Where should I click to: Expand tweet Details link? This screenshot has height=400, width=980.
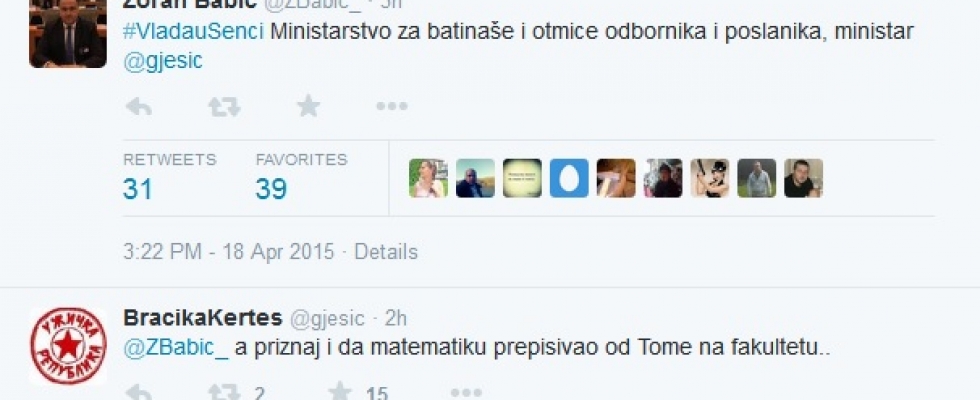tap(385, 252)
